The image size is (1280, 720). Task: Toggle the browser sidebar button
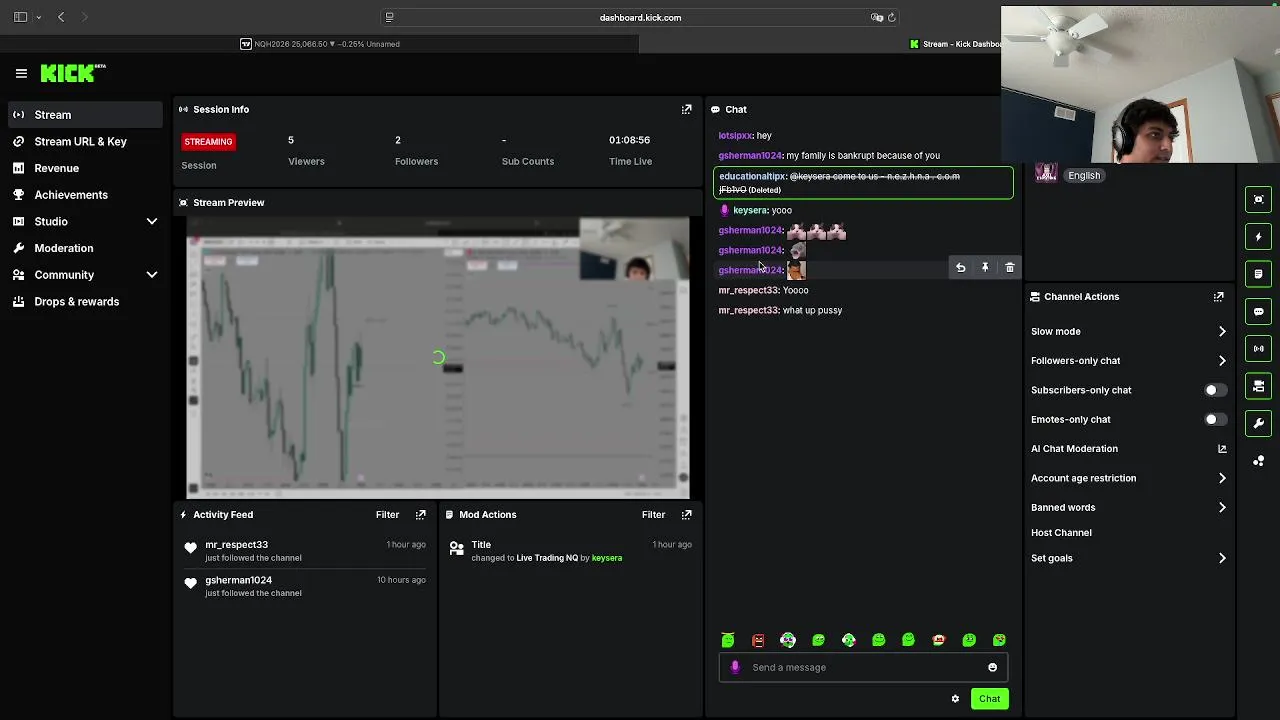click(x=20, y=17)
